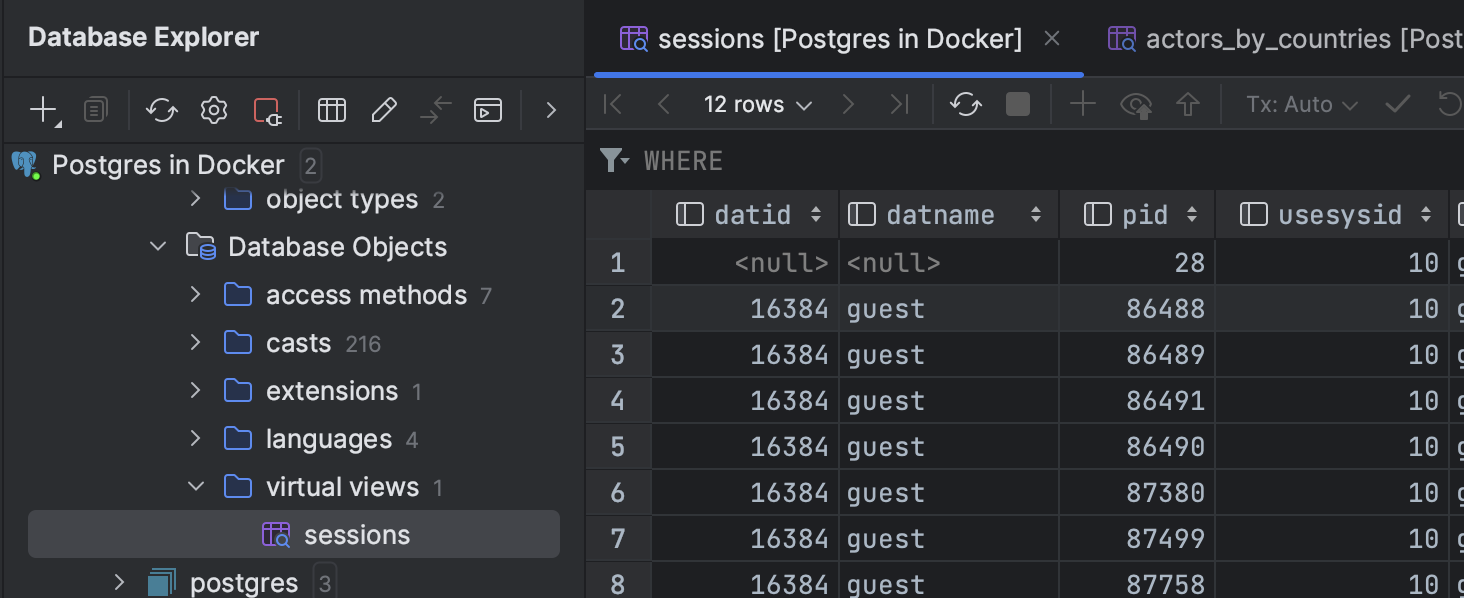Open Data Source Properties gear icon
Viewport: 1464px width, 598px height.
tap(214, 110)
